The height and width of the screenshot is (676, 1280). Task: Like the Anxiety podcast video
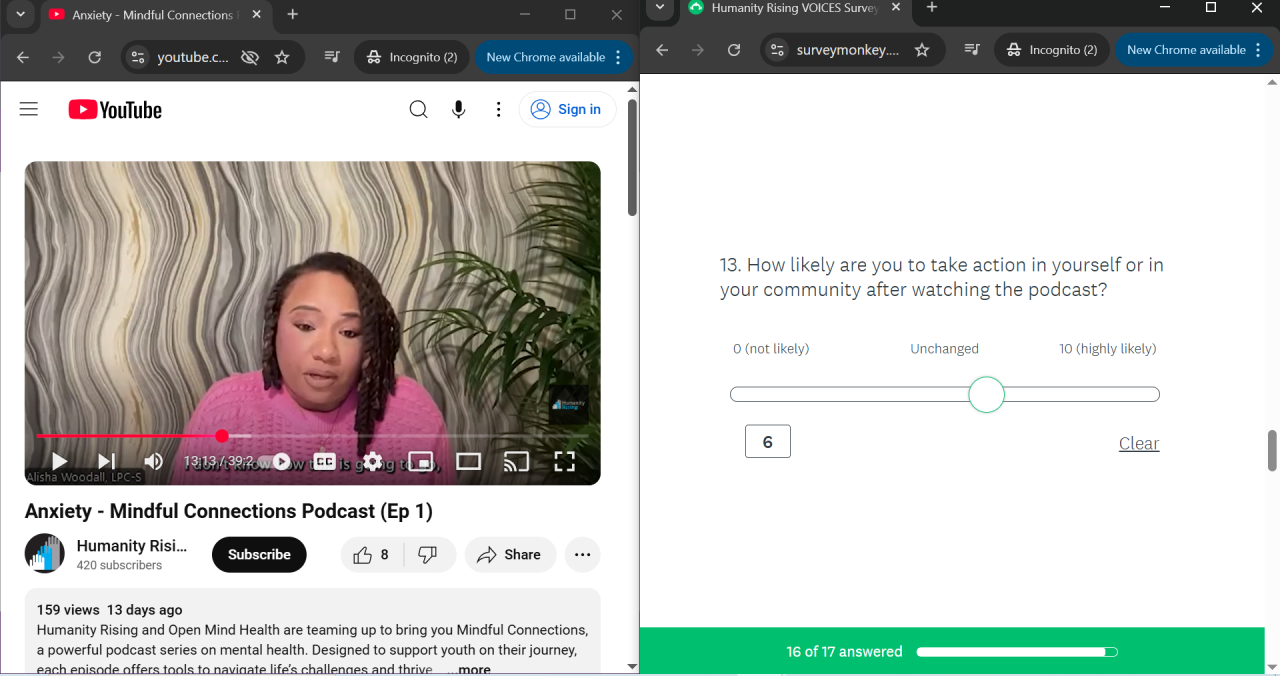click(x=371, y=555)
